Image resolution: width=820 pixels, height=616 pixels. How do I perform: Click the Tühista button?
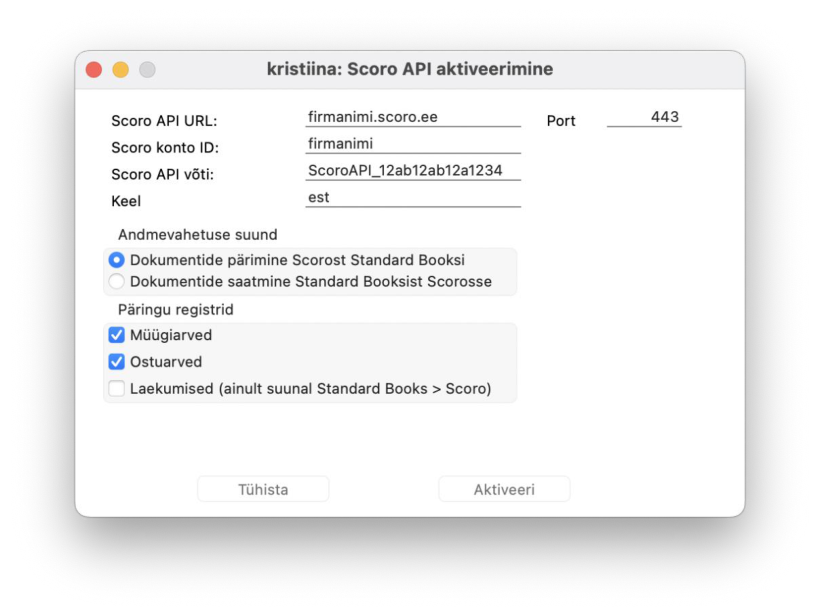263,489
